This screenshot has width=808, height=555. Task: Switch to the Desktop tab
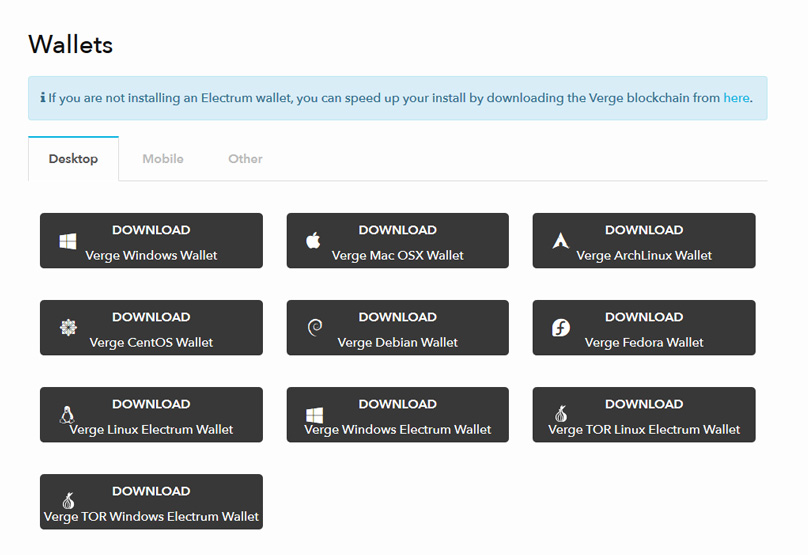click(73, 159)
